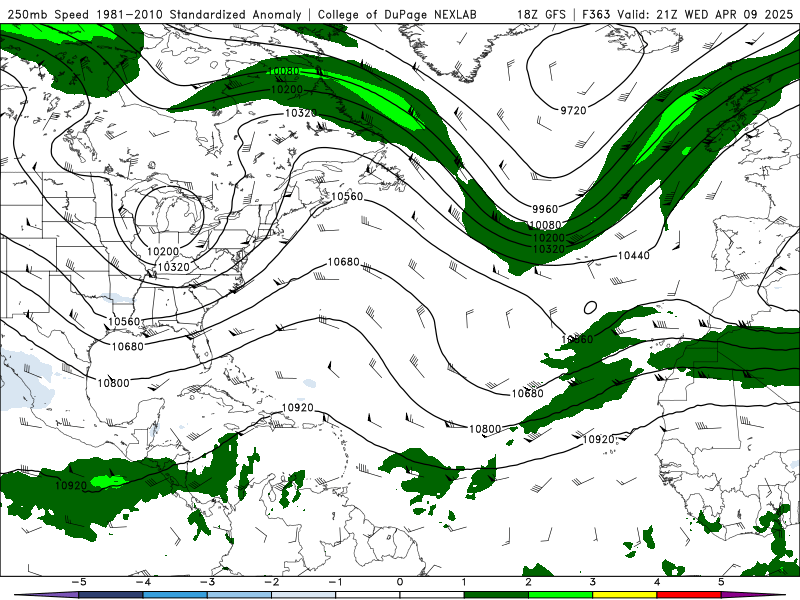Image resolution: width=800 pixels, height=600 pixels.
Task: Click the '-3' tick label on the colorbar
Action: pyautogui.click(x=207, y=582)
